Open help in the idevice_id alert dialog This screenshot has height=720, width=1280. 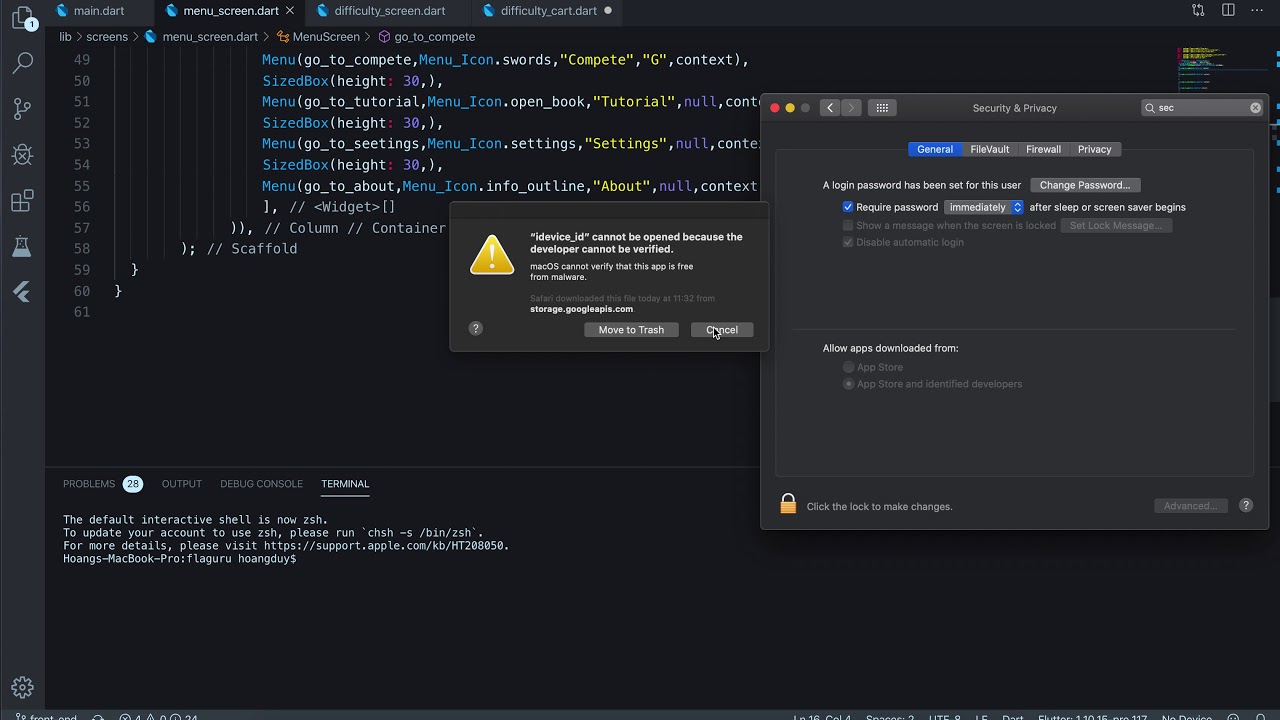click(475, 328)
